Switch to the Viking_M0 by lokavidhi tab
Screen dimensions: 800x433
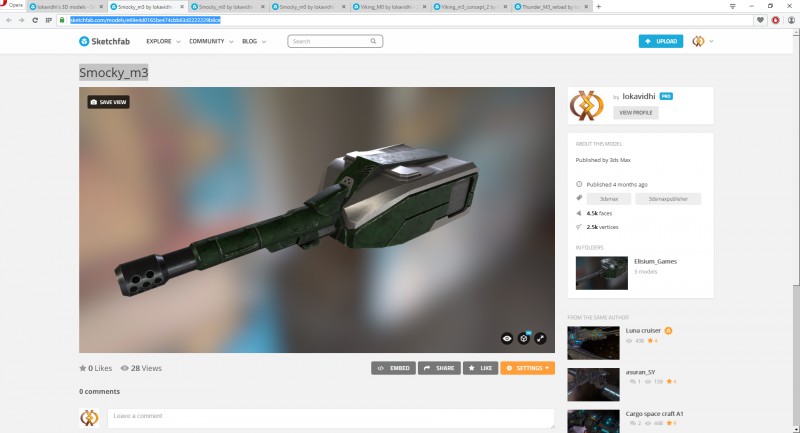390,7
